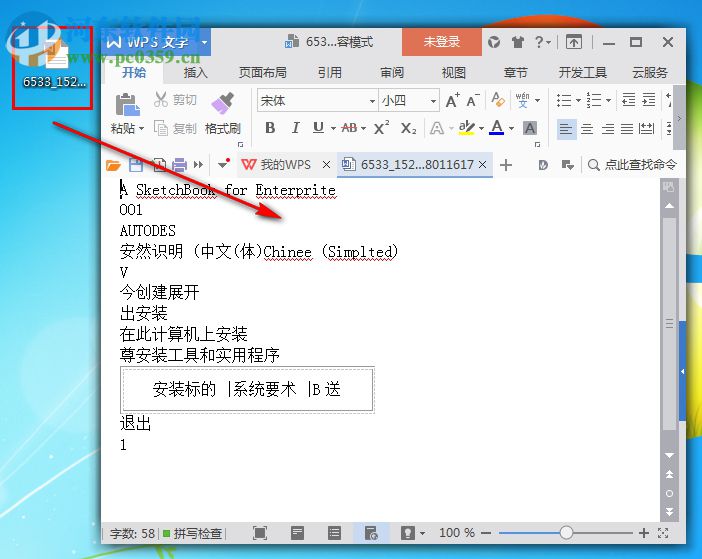Open 引用 ribbon tab

[330, 73]
